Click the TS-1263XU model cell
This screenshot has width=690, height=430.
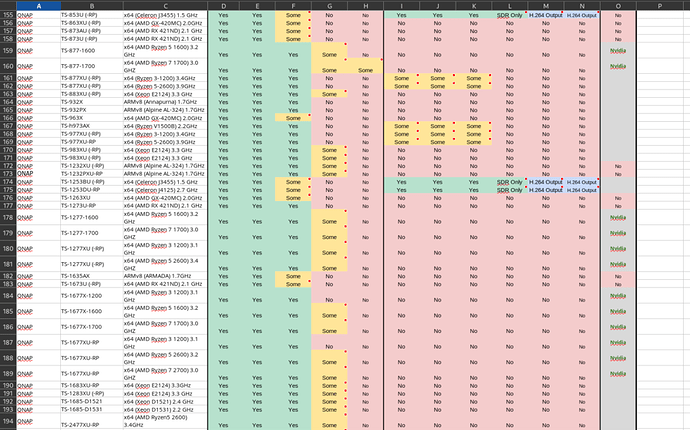(92, 198)
